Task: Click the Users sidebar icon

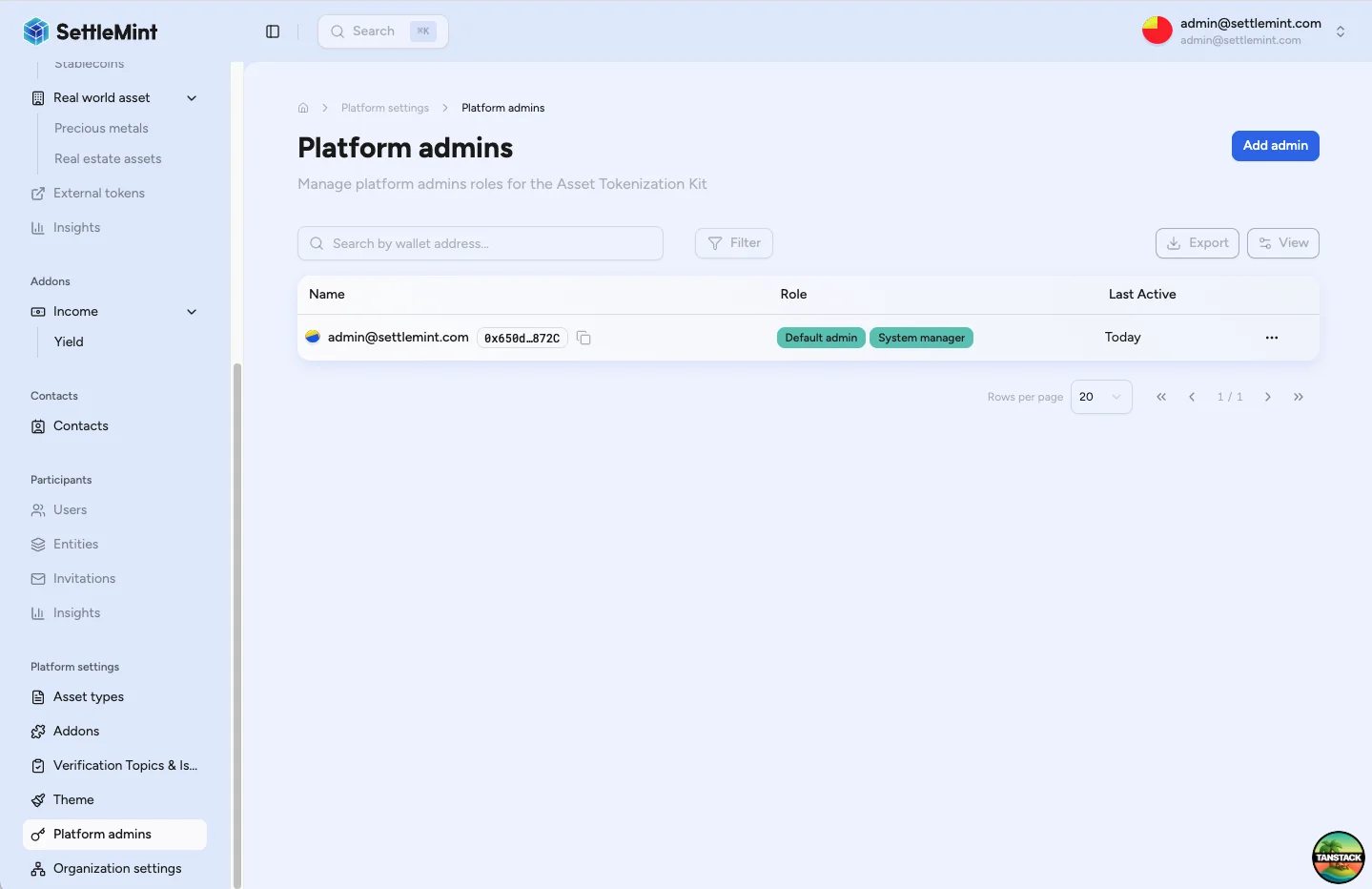Action: pos(36,509)
